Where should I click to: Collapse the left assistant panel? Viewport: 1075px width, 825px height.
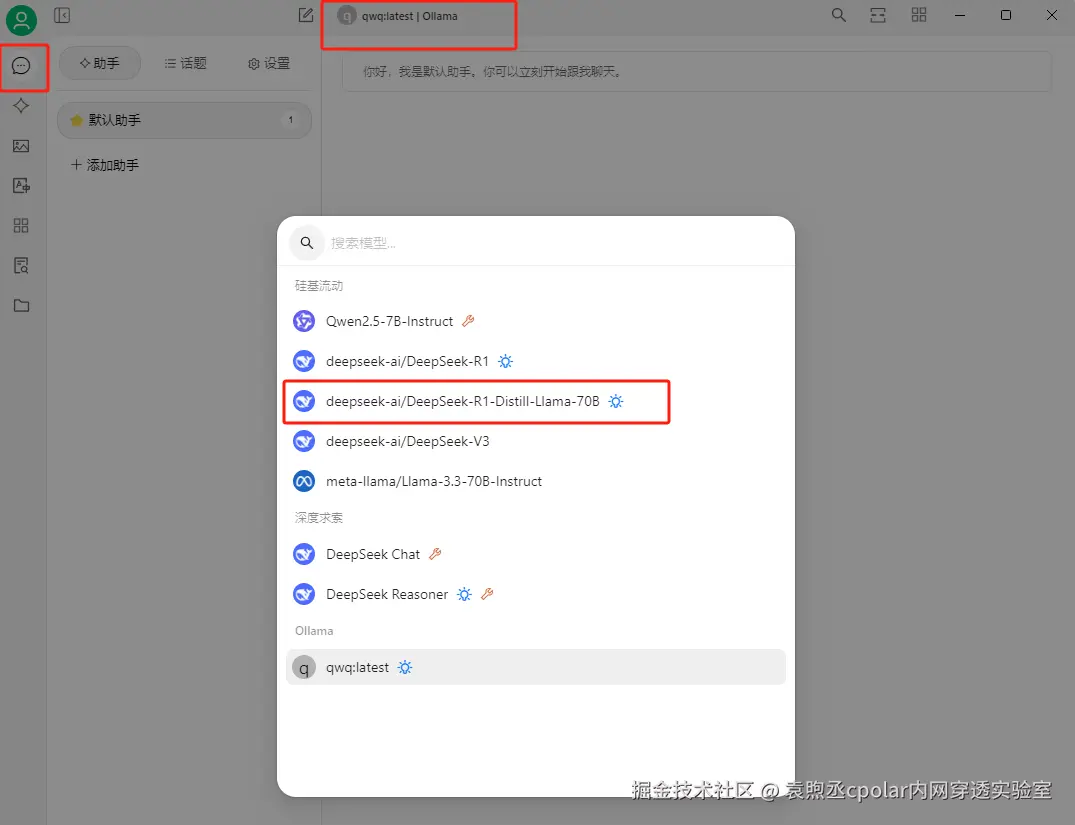tap(62, 15)
